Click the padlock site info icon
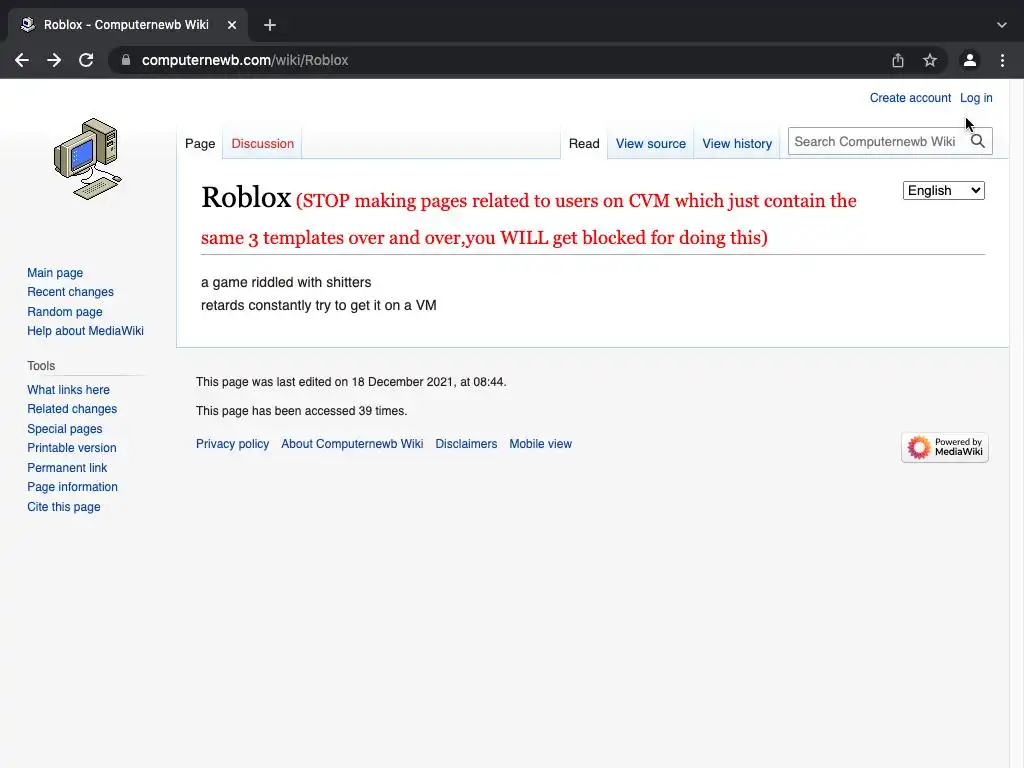 coord(126,60)
